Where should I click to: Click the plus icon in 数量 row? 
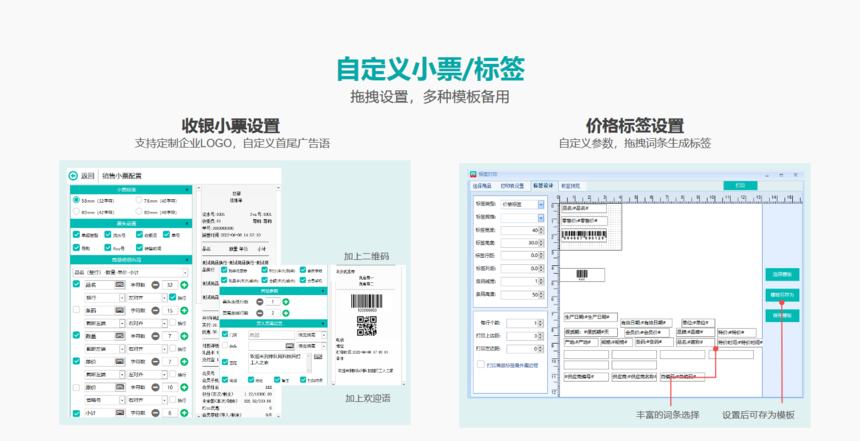[184, 336]
